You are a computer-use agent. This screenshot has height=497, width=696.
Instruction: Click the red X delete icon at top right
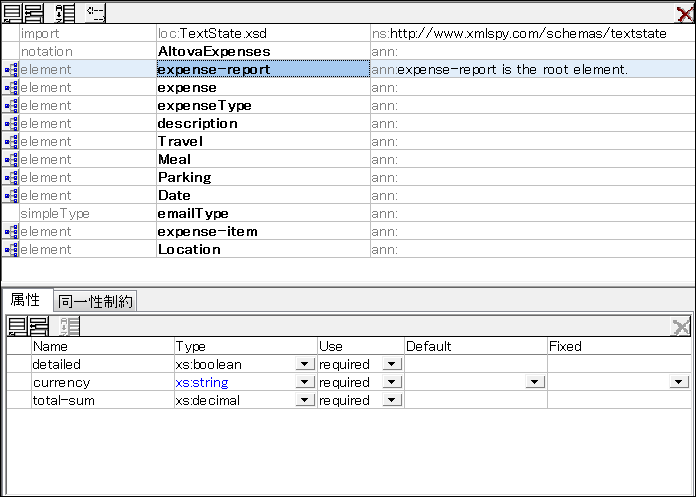point(684,14)
